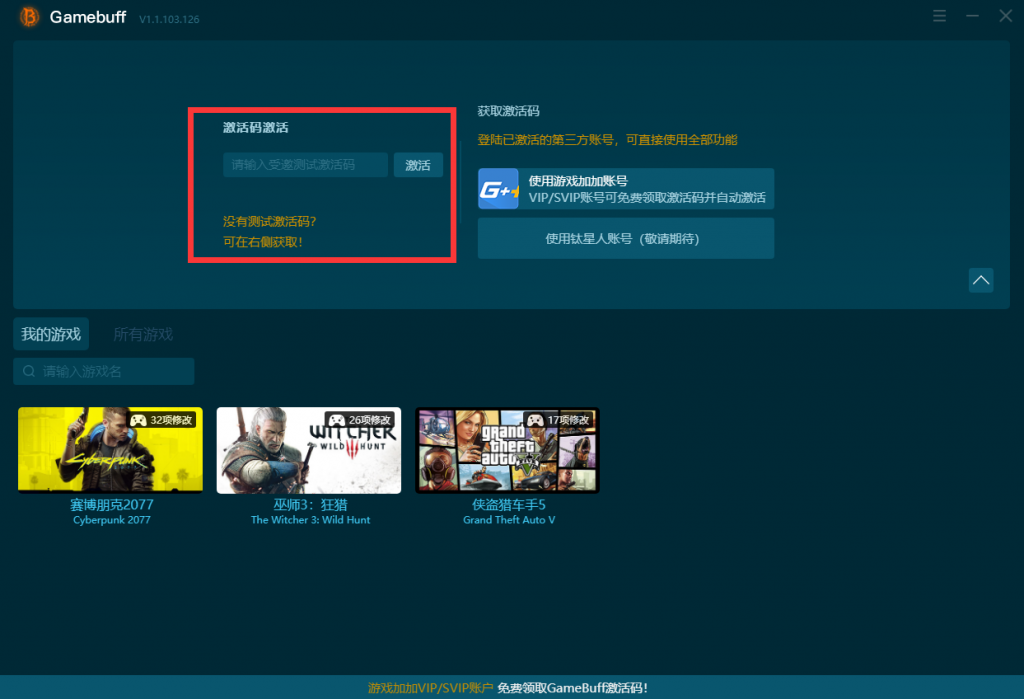Screen dimensions: 1024x699
Task: Click the 激活码激活 heading
Action: (x=255, y=127)
